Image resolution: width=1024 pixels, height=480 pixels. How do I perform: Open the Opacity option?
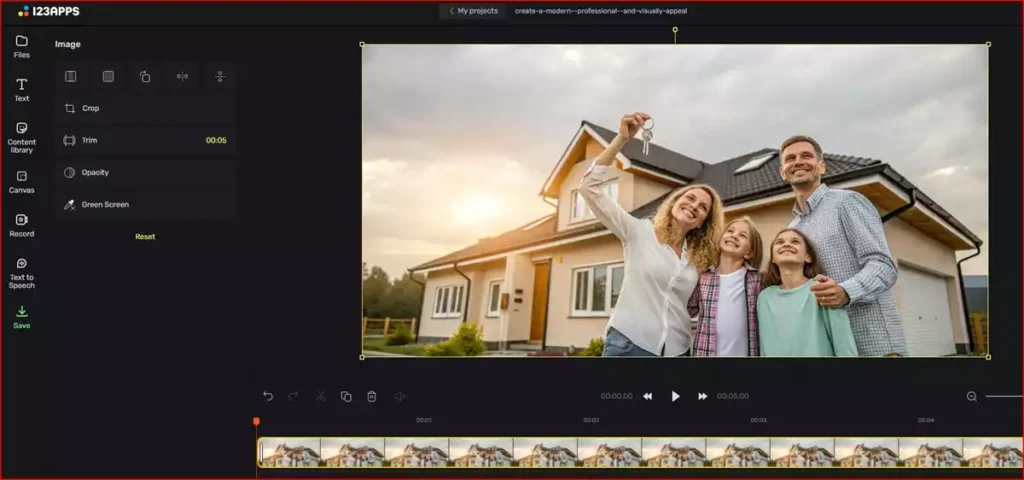145,172
